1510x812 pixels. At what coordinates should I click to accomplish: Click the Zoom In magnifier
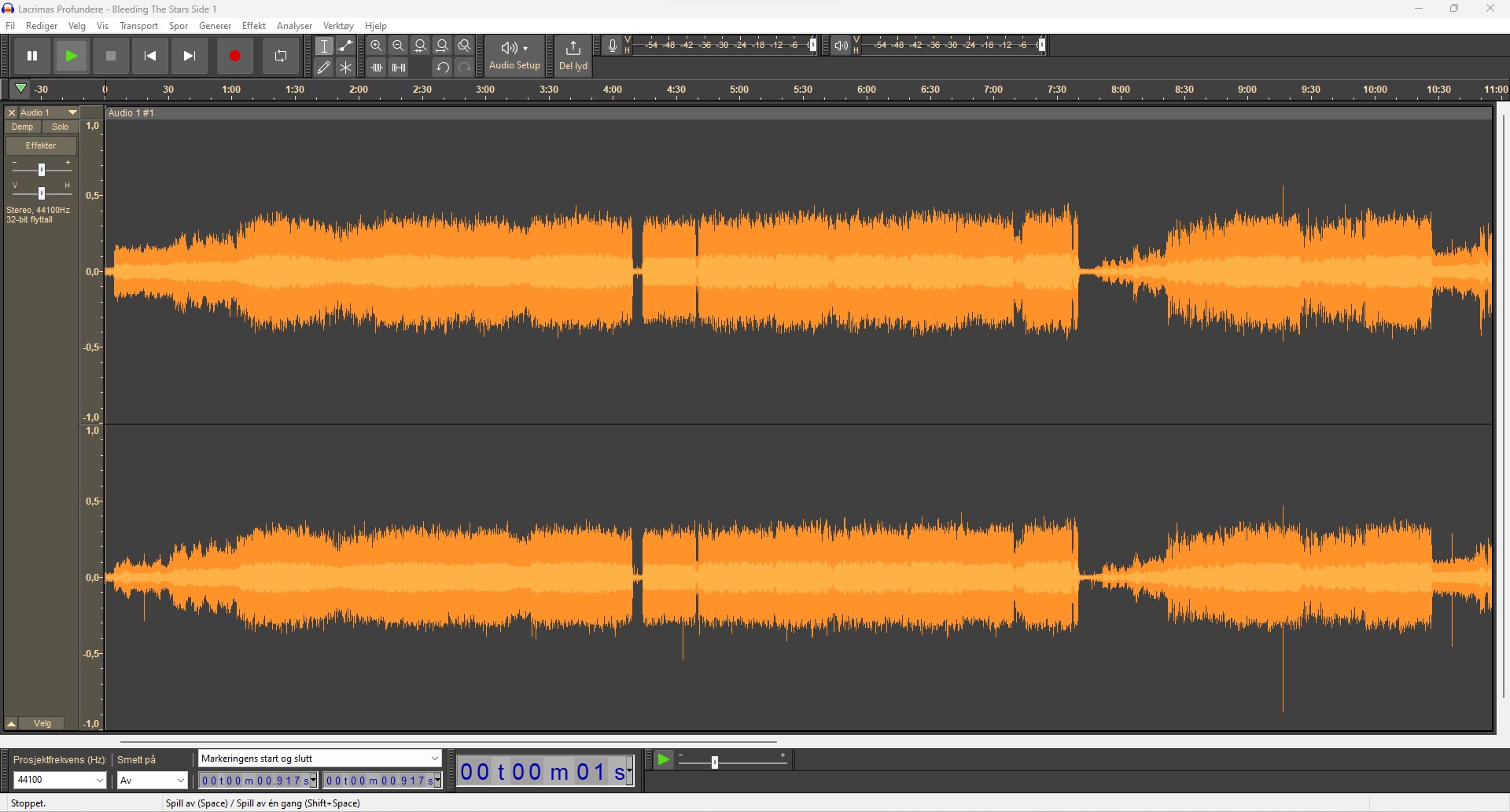[377, 46]
